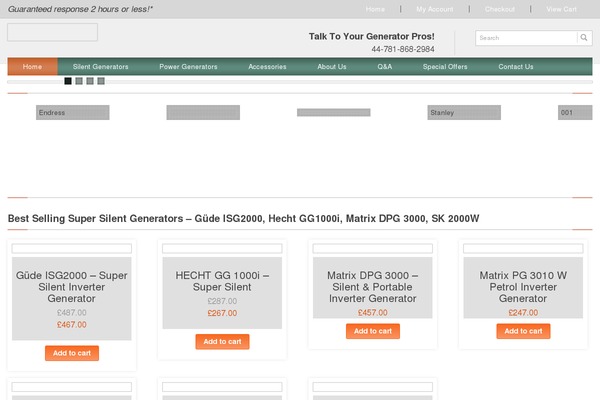Open Q&A menu item
Image resolution: width=600 pixels, height=400 pixels.
point(385,67)
